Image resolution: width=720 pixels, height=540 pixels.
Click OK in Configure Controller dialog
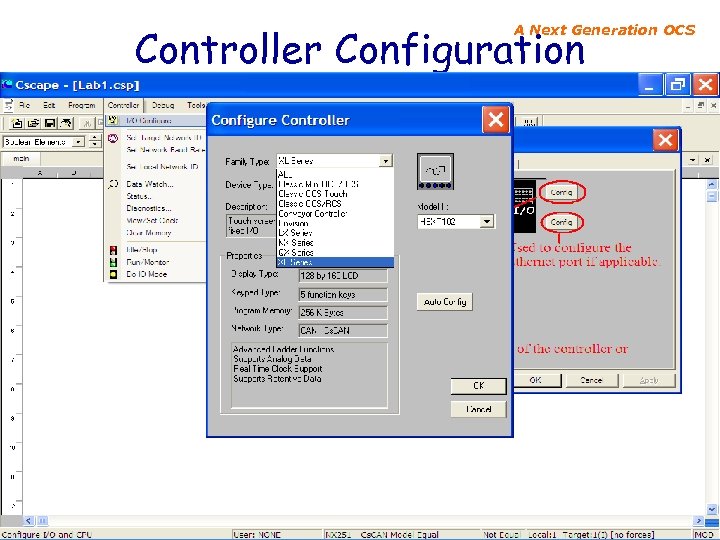coord(478,386)
